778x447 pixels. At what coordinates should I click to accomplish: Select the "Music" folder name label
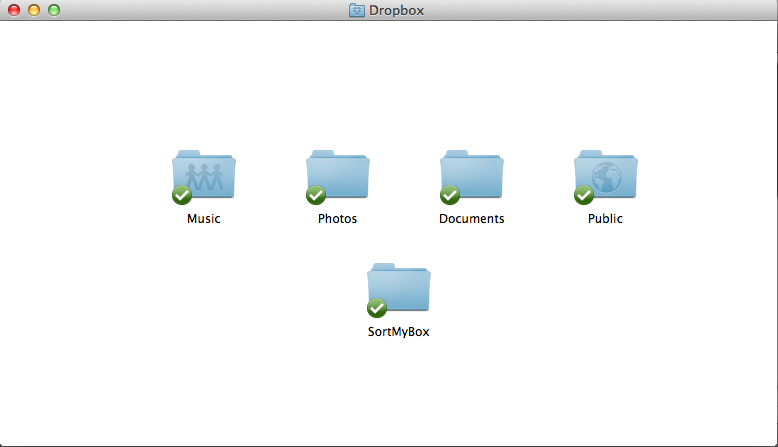tap(204, 219)
